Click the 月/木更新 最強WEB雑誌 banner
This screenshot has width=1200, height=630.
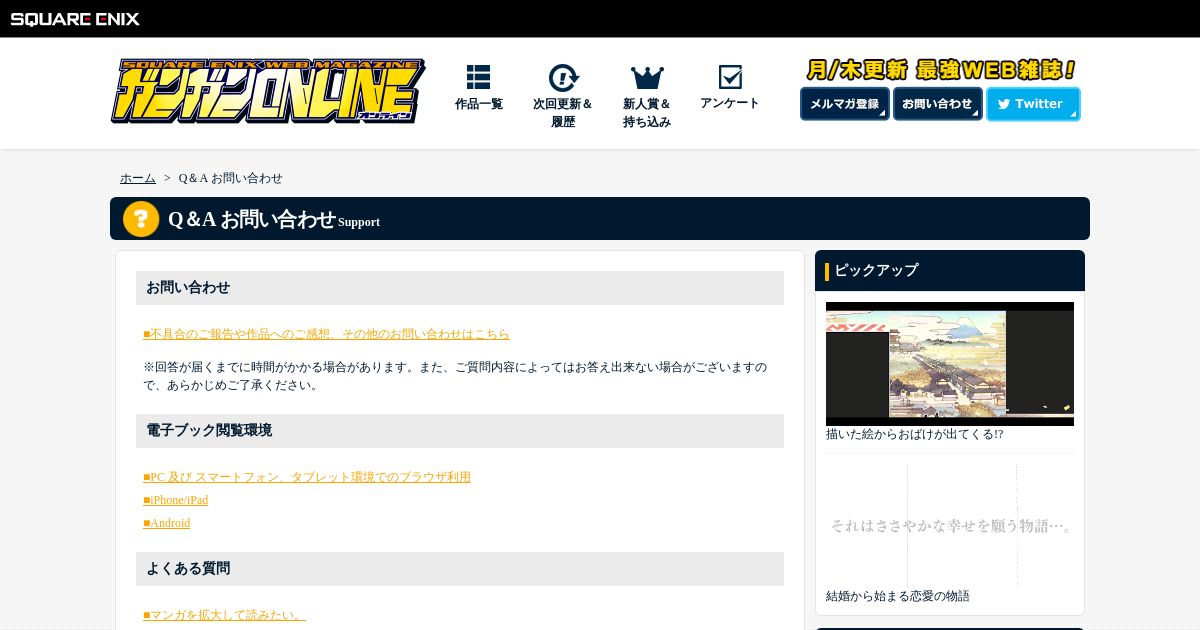click(x=941, y=70)
